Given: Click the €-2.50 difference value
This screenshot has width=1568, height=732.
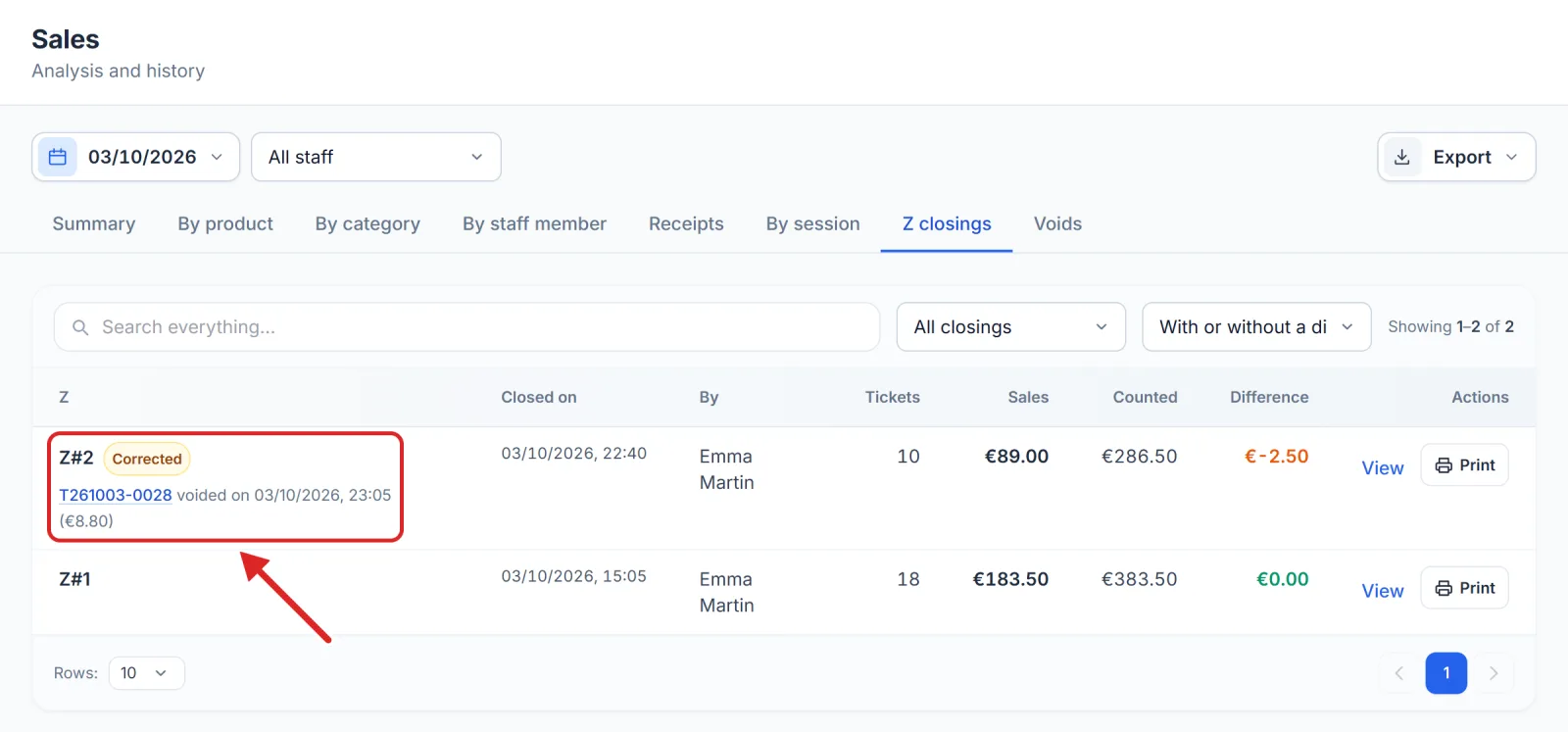Looking at the screenshot, I should 1277,457.
